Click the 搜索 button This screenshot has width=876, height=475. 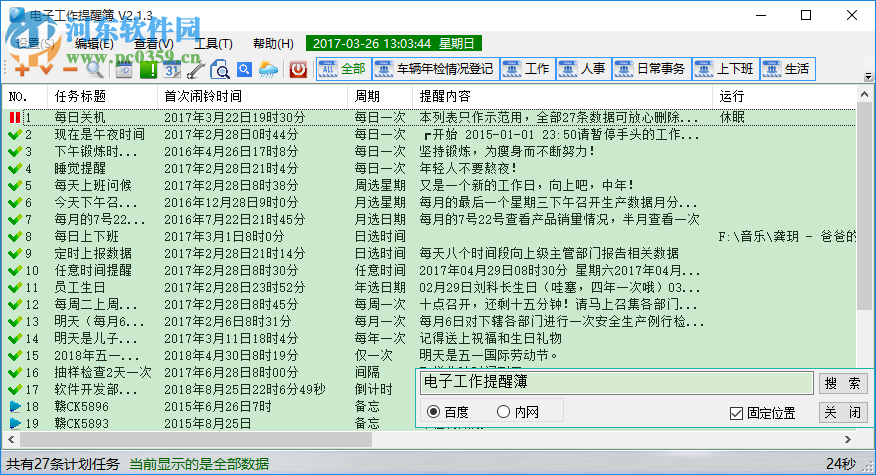point(842,383)
